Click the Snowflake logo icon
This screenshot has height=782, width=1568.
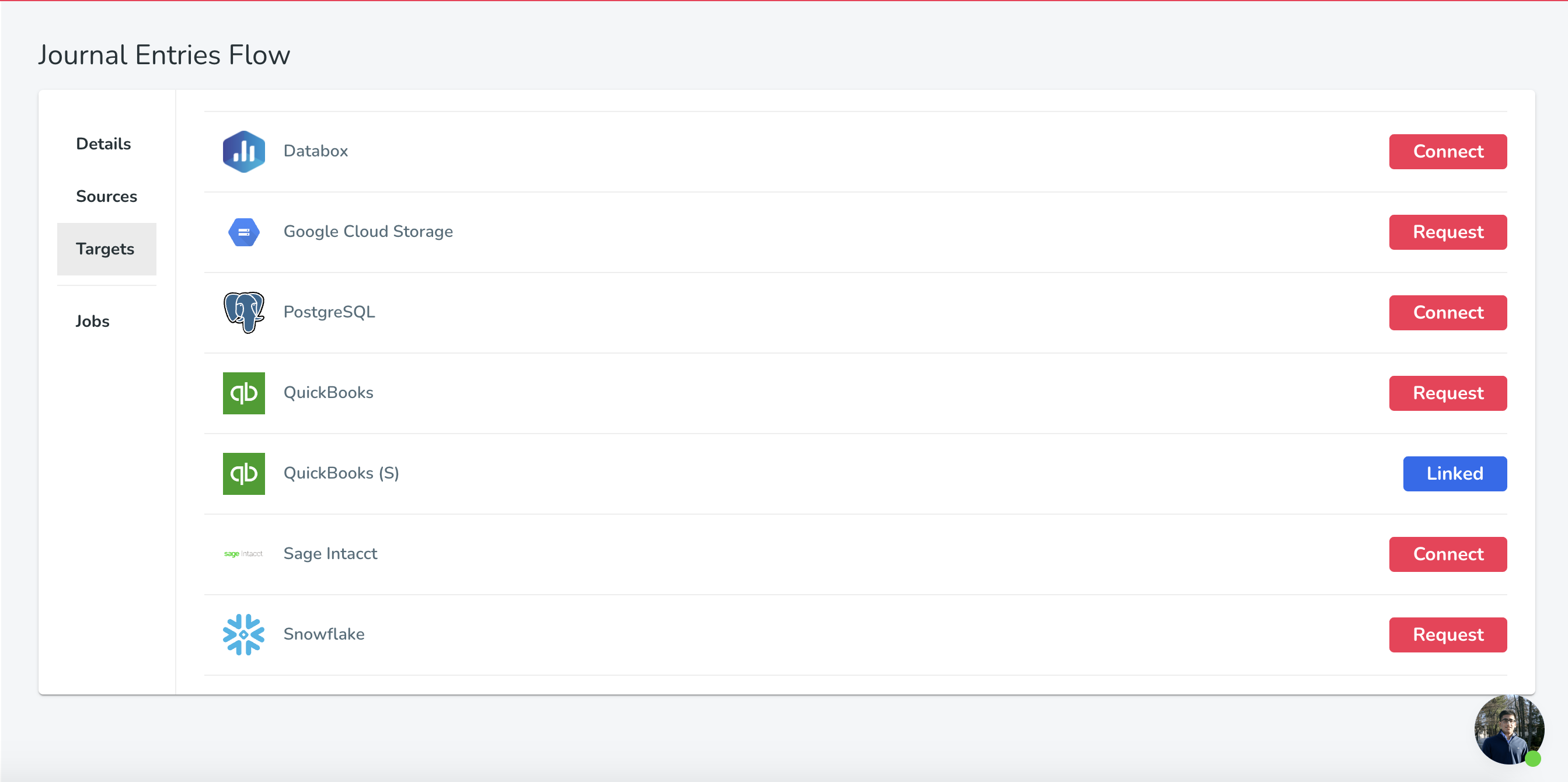[243, 635]
